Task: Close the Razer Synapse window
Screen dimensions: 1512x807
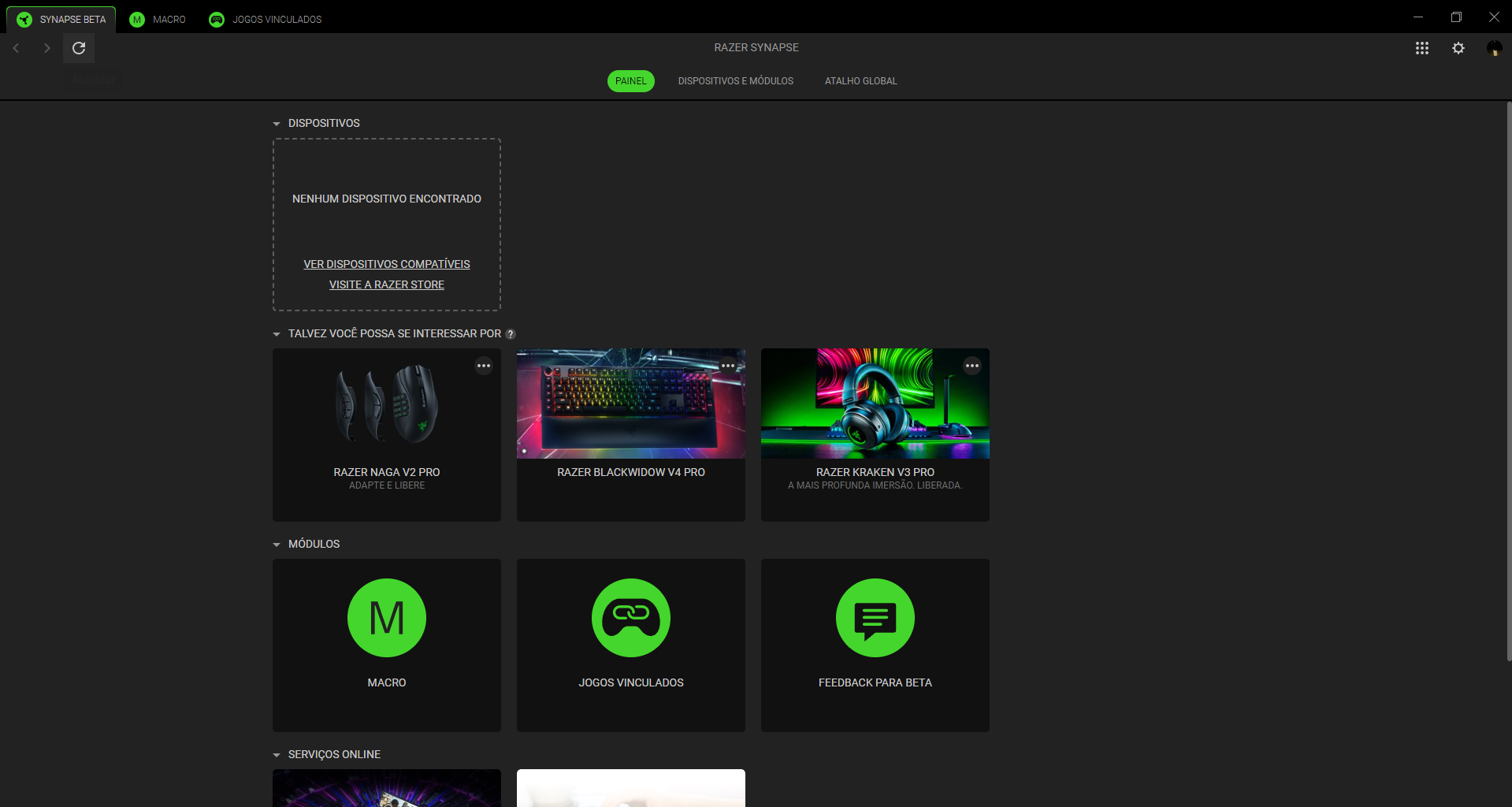Action: click(x=1494, y=17)
